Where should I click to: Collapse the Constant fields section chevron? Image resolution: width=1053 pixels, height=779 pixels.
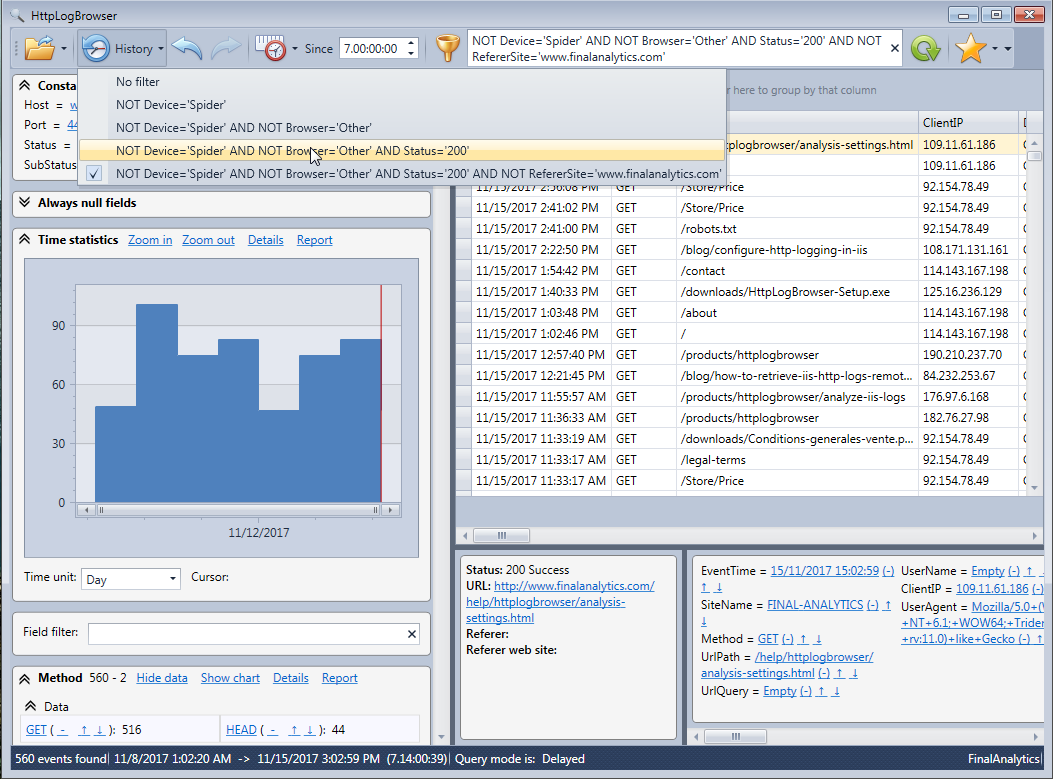click(25, 85)
